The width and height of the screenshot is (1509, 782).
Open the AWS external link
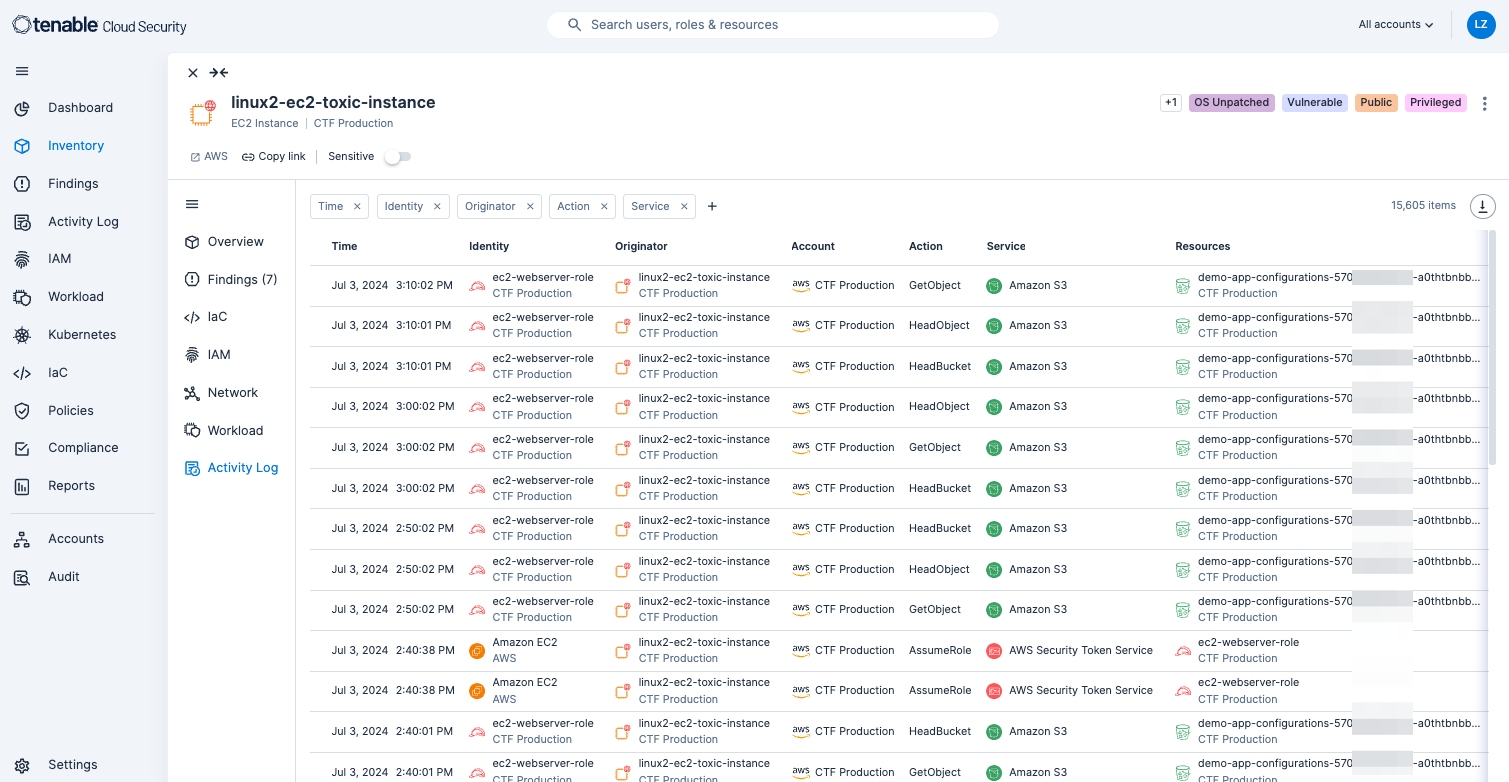[209, 157]
